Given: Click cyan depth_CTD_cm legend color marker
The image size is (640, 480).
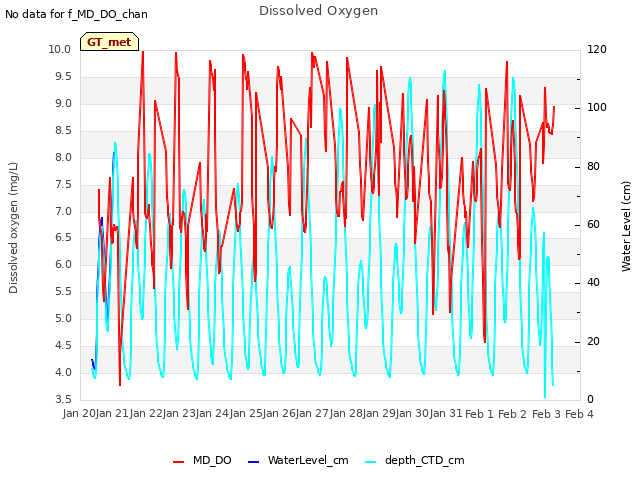Looking at the screenshot, I should coord(371,462).
